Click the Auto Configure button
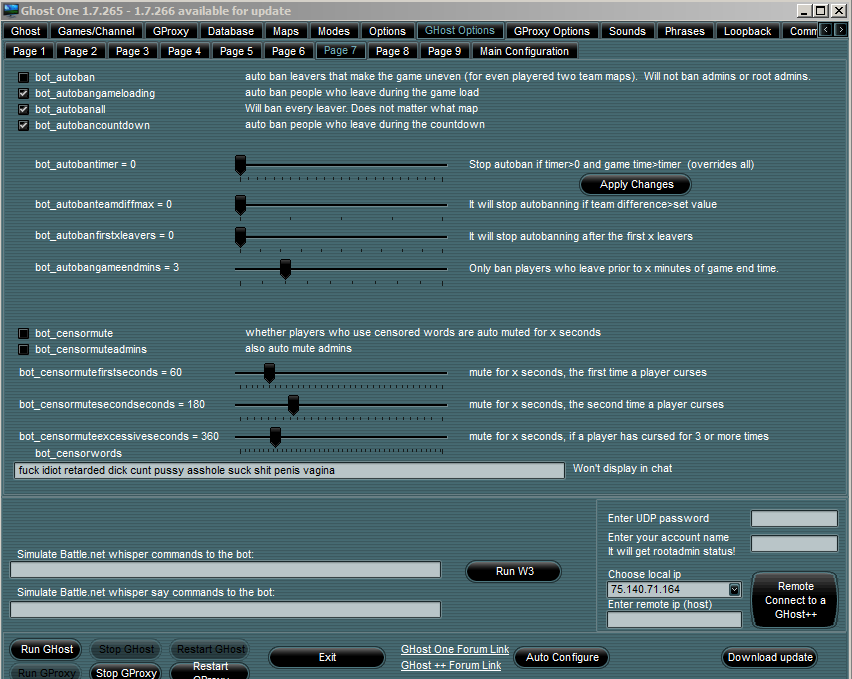 (x=562, y=657)
